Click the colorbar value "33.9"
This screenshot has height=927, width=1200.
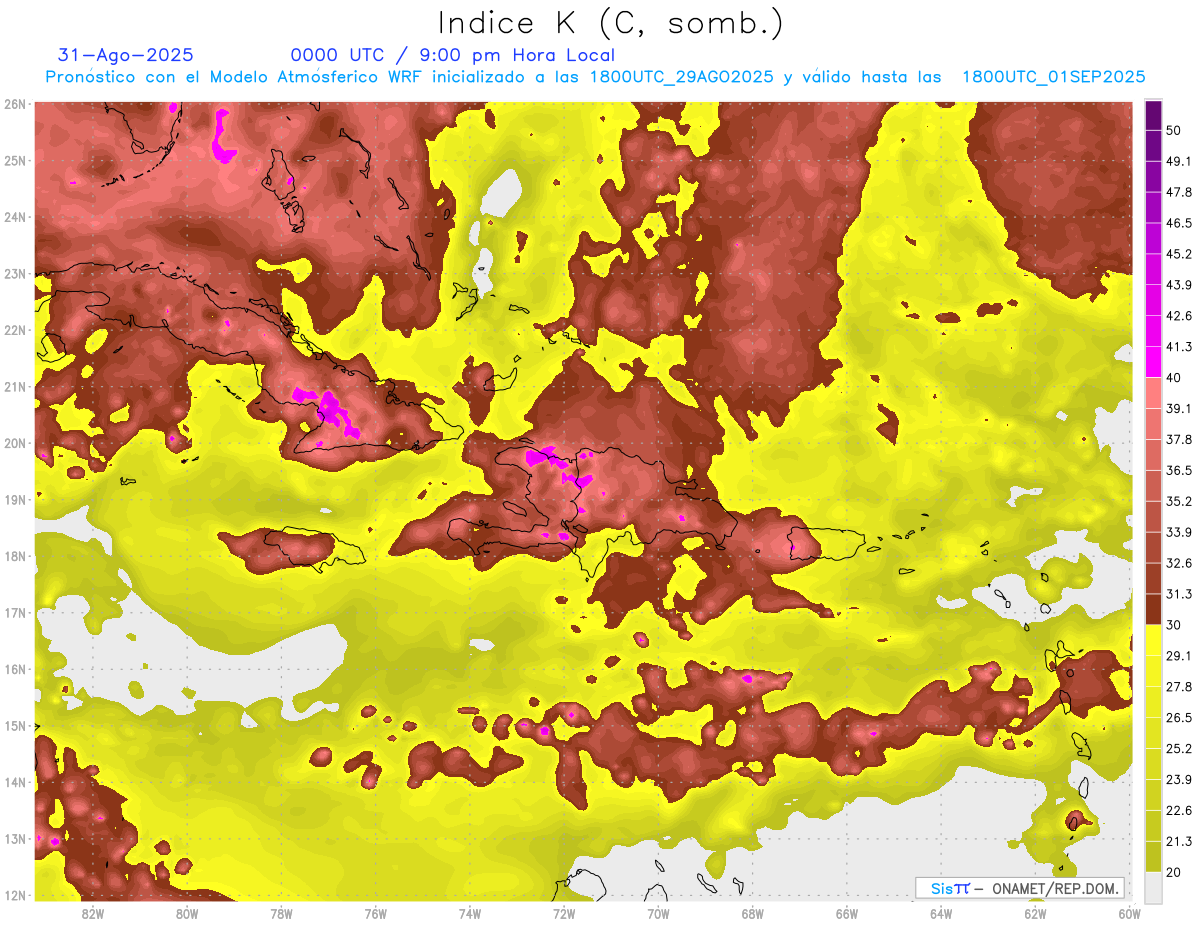click(1179, 532)
